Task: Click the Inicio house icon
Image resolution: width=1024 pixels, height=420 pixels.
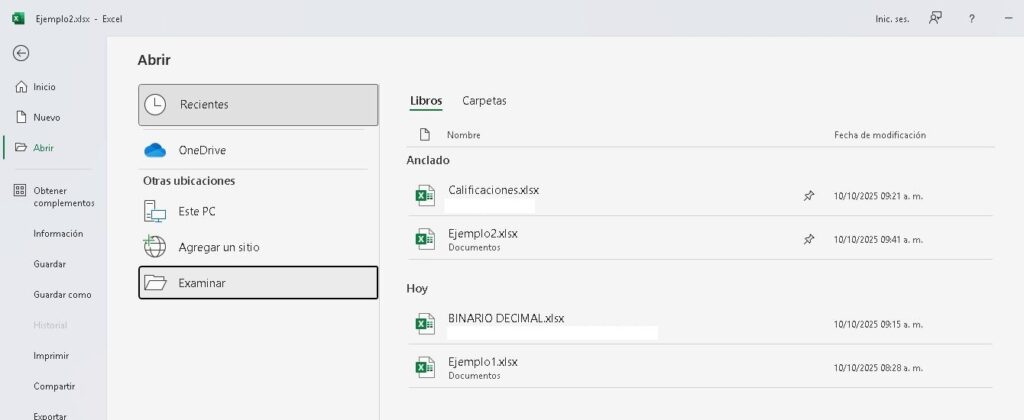Action: pyautogui.click(x=20, y=87)
